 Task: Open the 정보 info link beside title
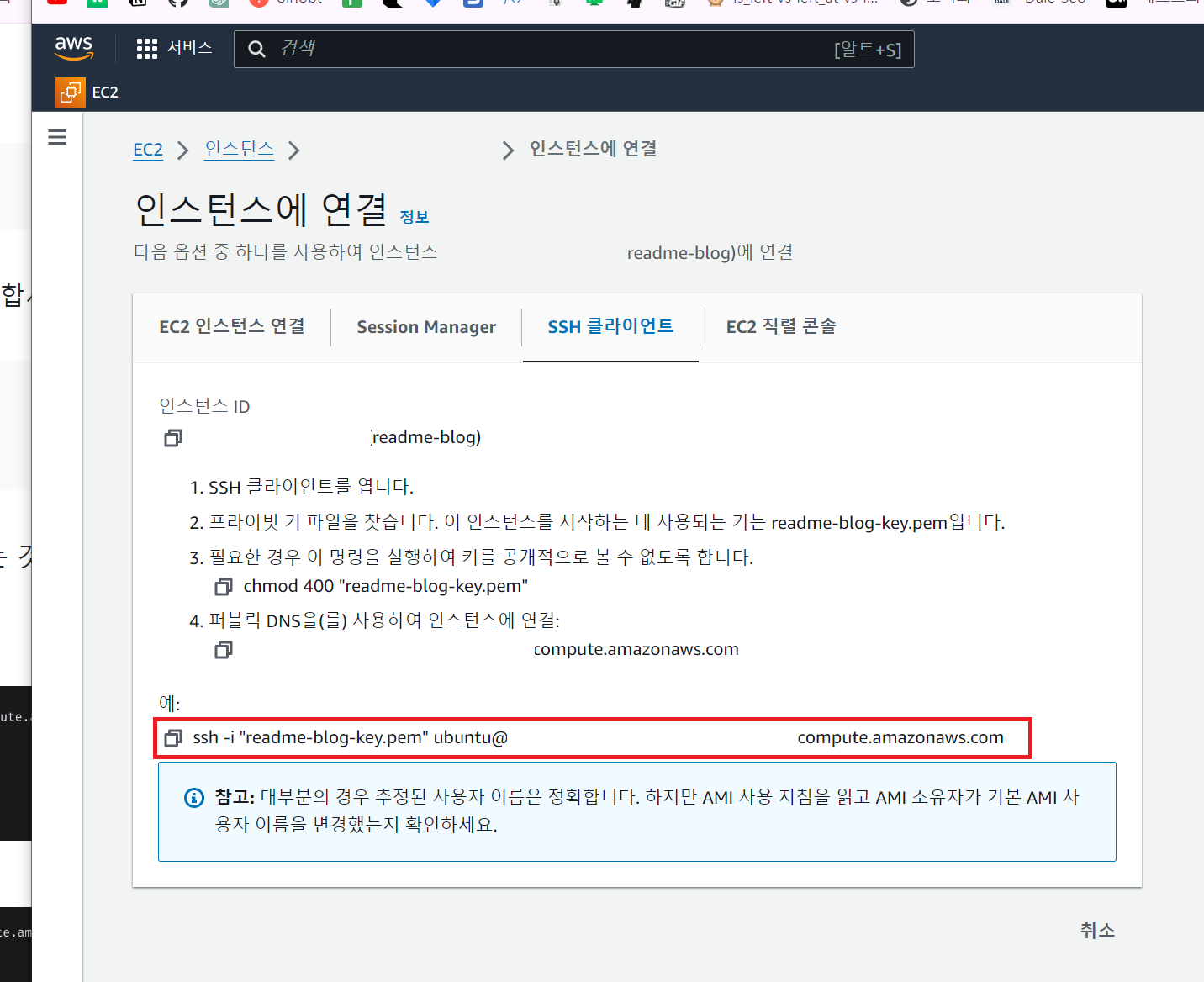415,217
